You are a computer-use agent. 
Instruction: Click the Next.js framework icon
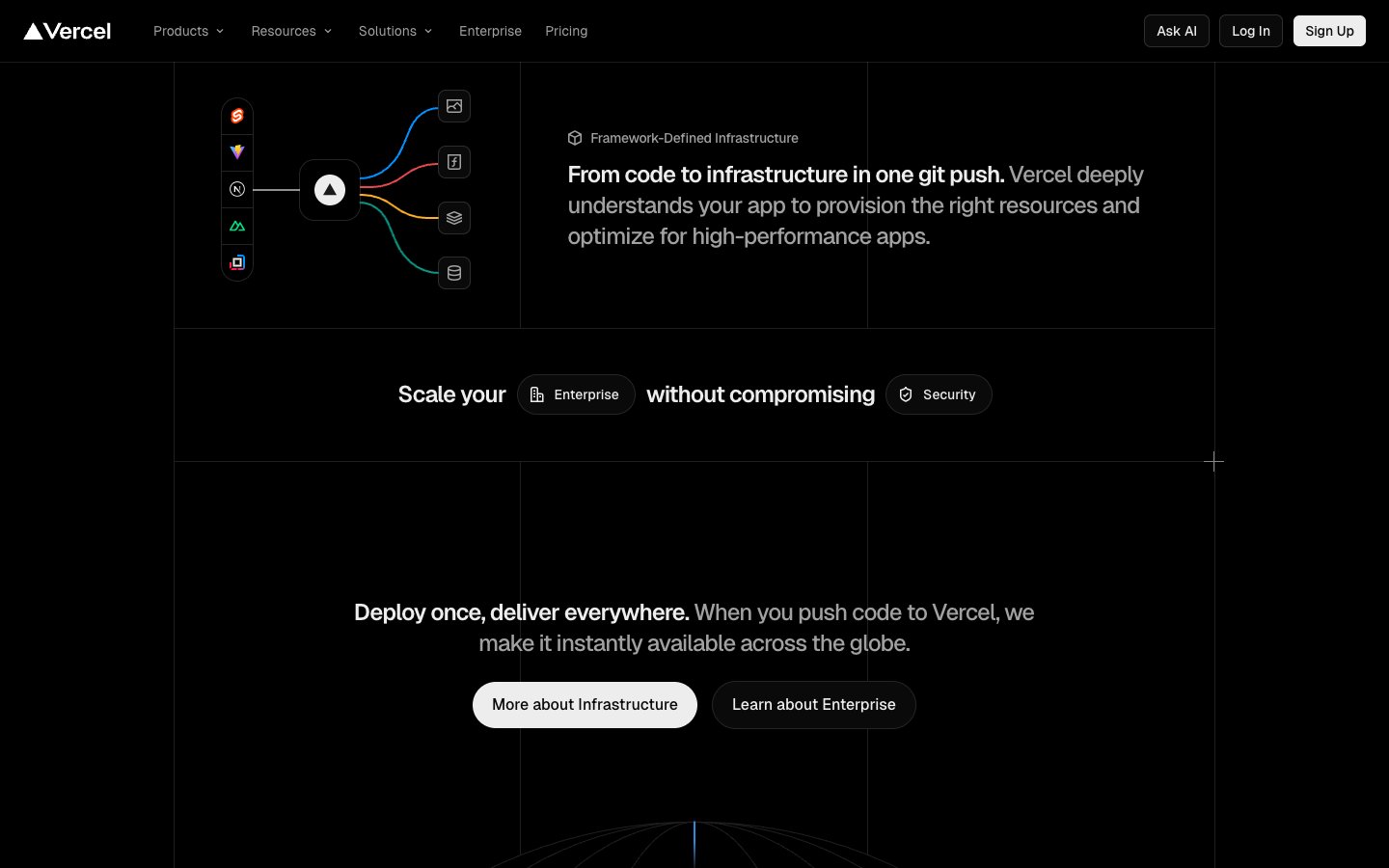pos(237,189)
